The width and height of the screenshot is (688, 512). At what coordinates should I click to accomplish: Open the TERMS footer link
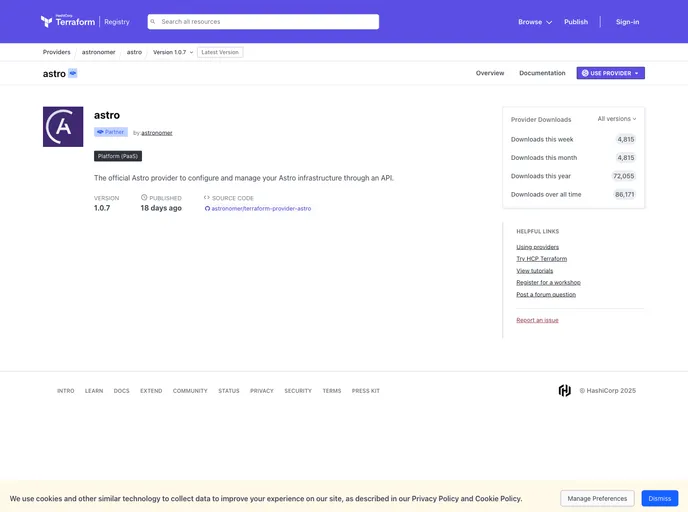(x=332, y=391)
